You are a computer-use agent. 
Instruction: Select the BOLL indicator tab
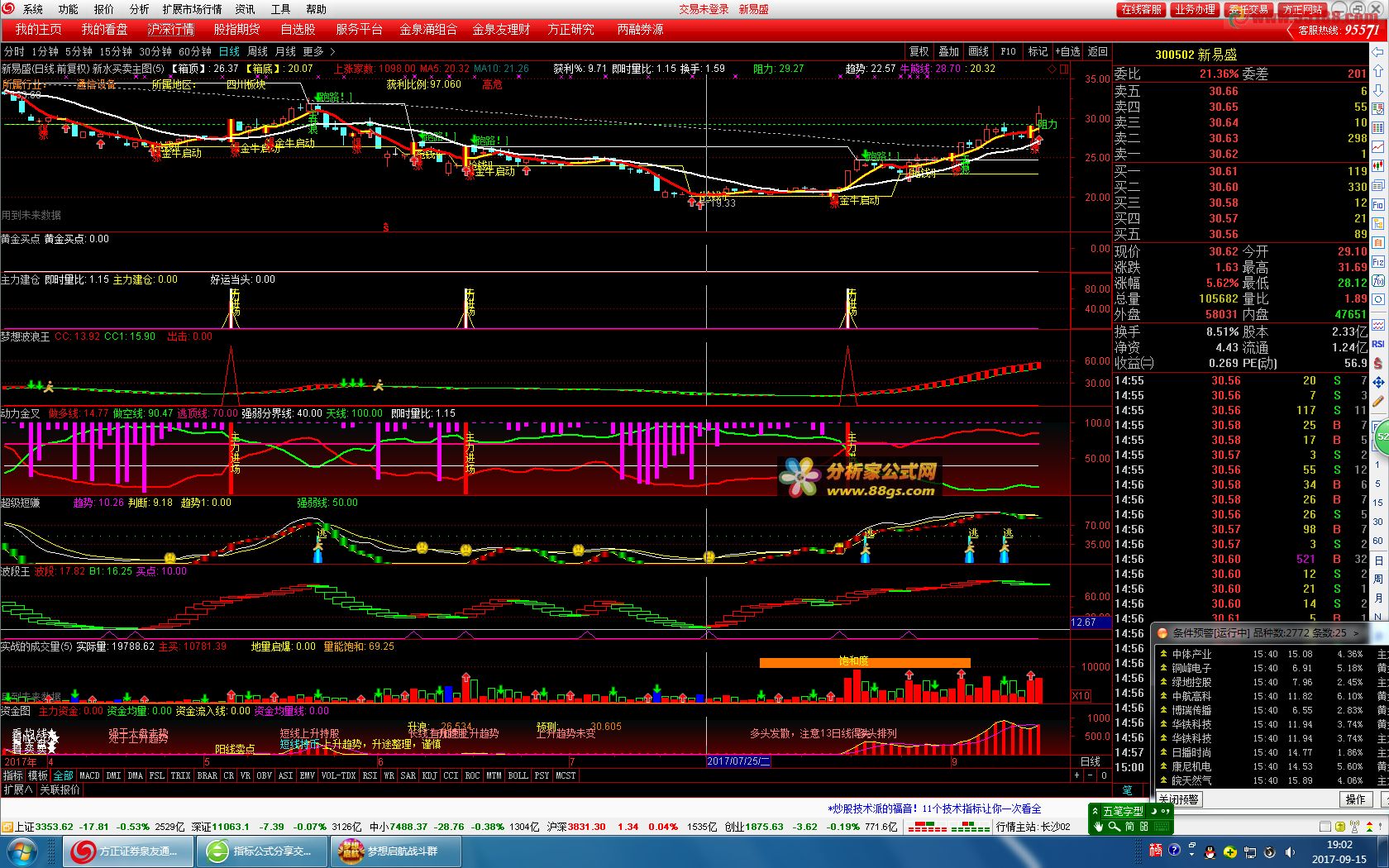518,775
